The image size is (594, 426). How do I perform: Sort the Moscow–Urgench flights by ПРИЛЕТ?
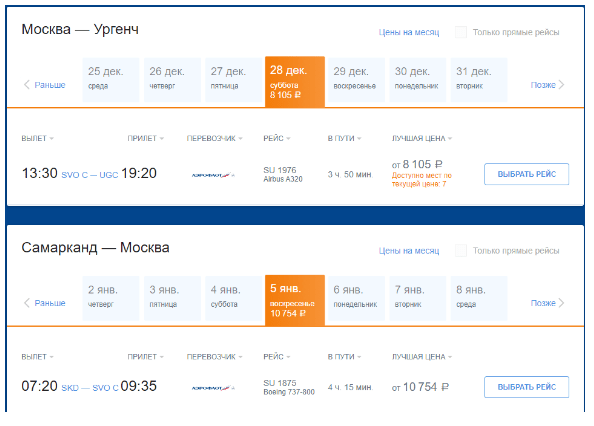[145, 139]
